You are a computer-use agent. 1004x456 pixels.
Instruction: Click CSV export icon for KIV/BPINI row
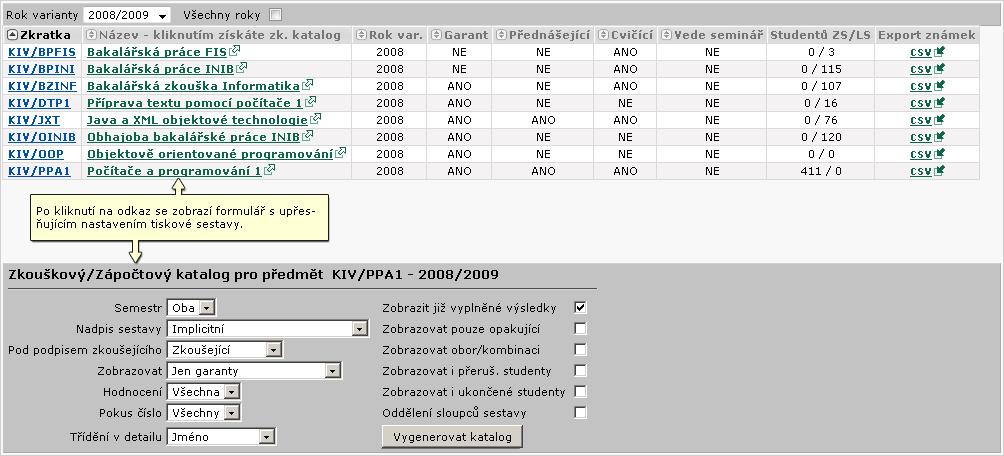coord(939,69)
